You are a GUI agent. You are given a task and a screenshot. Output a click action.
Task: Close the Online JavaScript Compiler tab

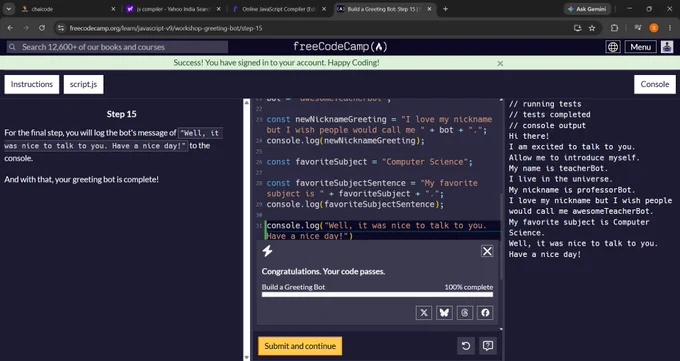(324, 9)
